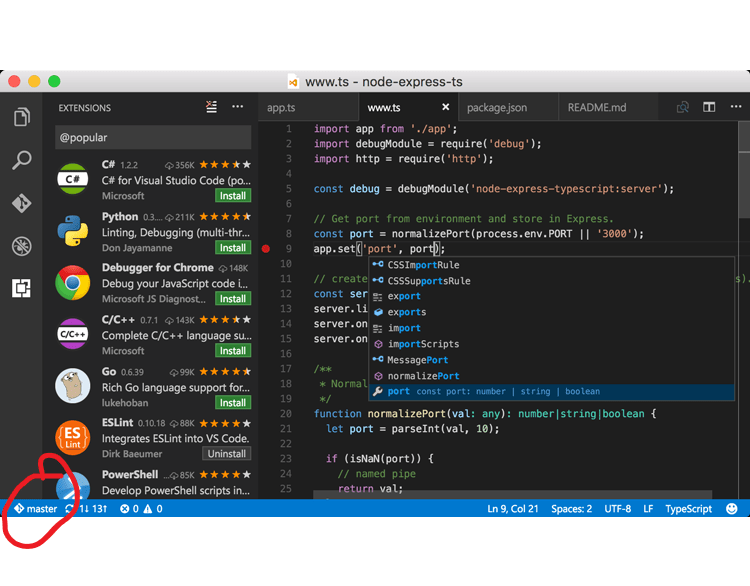Viewport: 750px width, 586px height.
Task: Open feedback smiley in status bar
Action: coord(731,509)
